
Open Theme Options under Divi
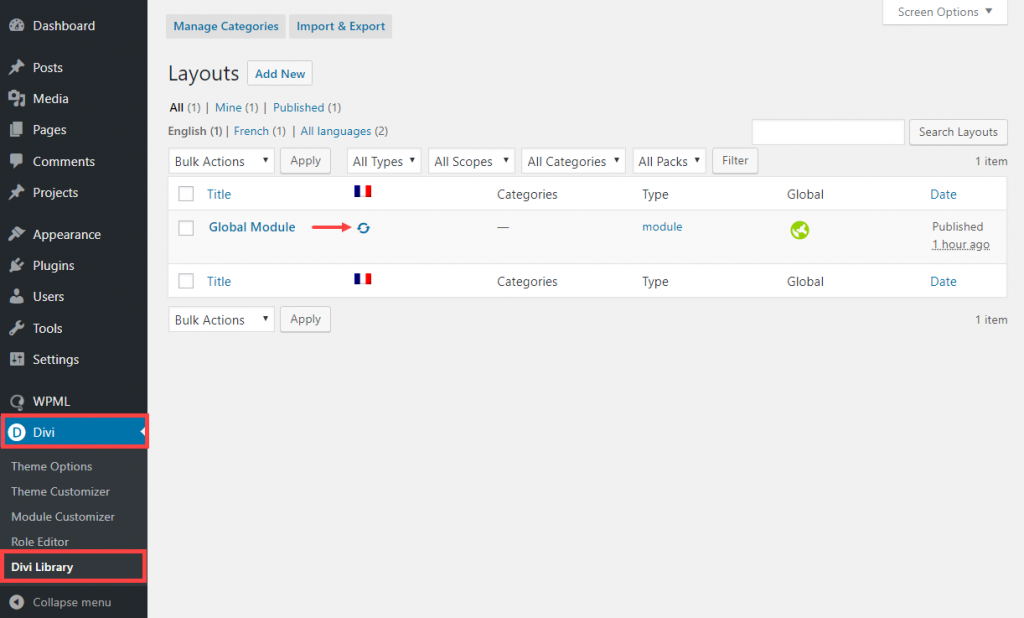(52, 466)
